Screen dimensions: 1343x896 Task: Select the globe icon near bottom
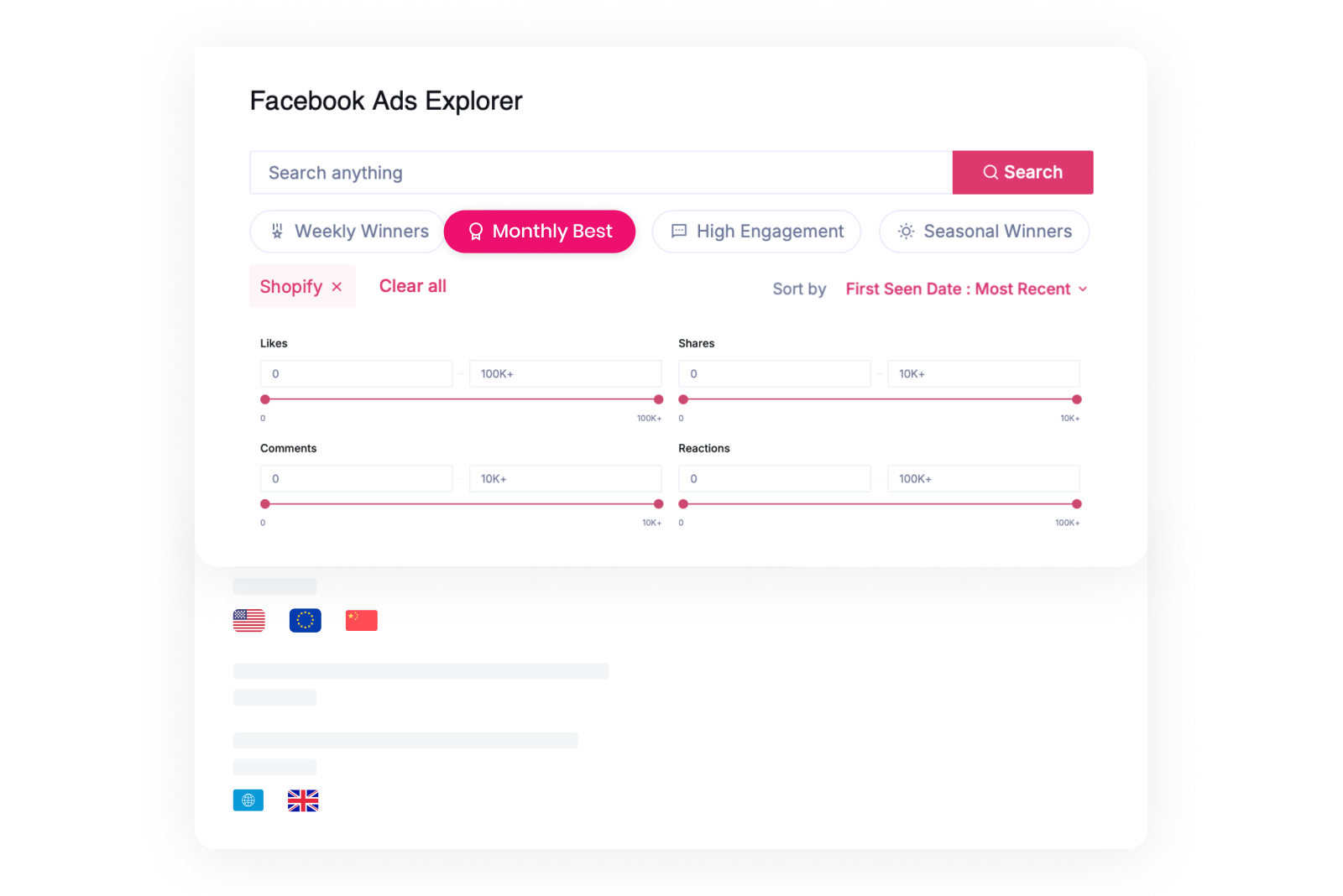click(248, 800)
